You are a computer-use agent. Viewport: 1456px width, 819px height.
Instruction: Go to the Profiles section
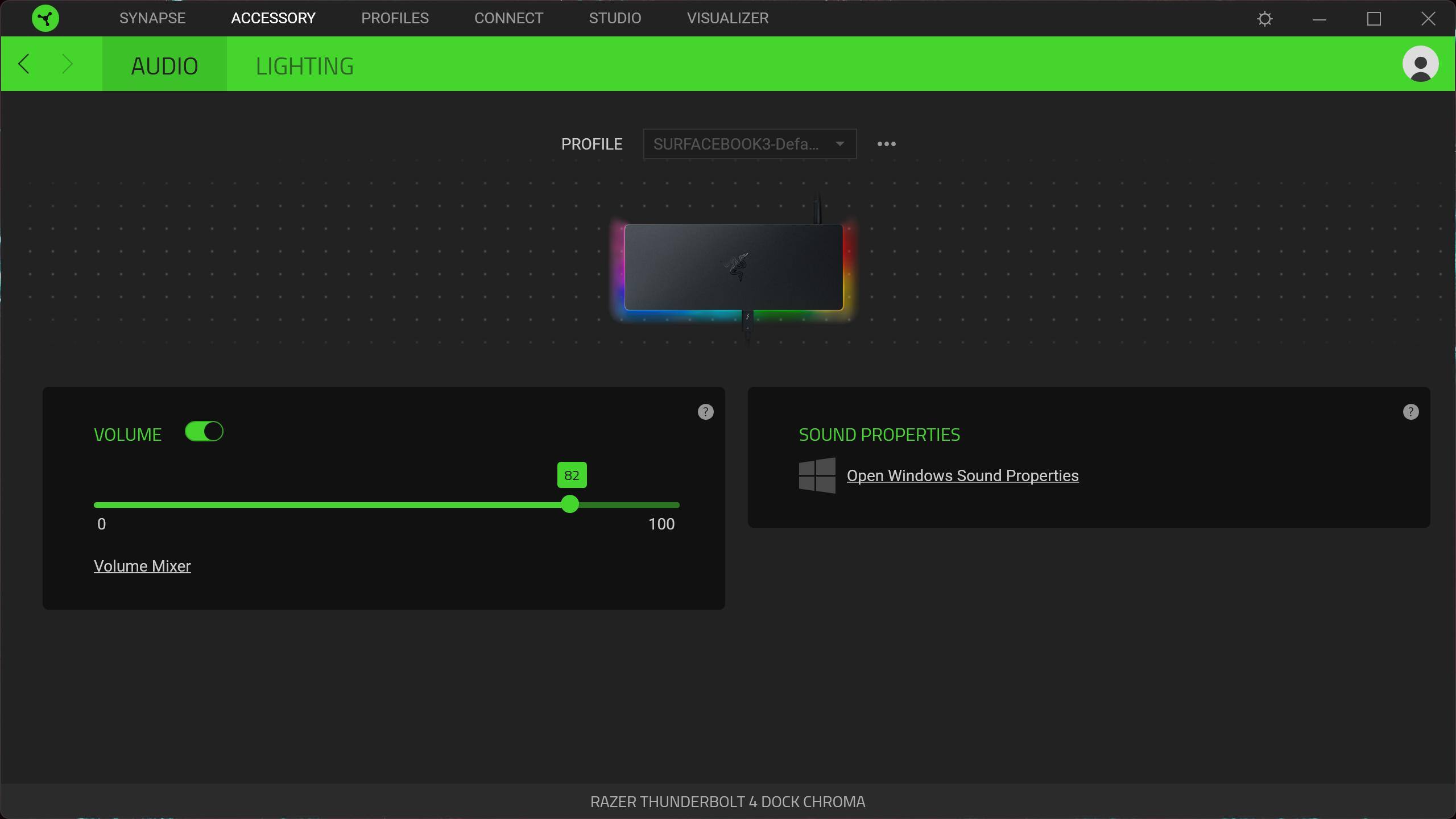[395, 18]
